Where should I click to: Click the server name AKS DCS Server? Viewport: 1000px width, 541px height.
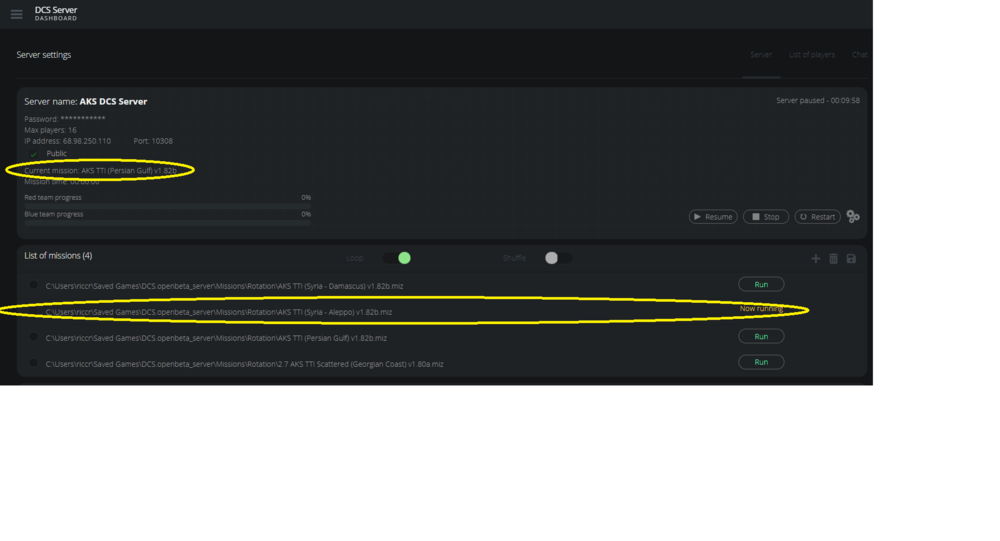pyautogui.click(x=113, y=101)
